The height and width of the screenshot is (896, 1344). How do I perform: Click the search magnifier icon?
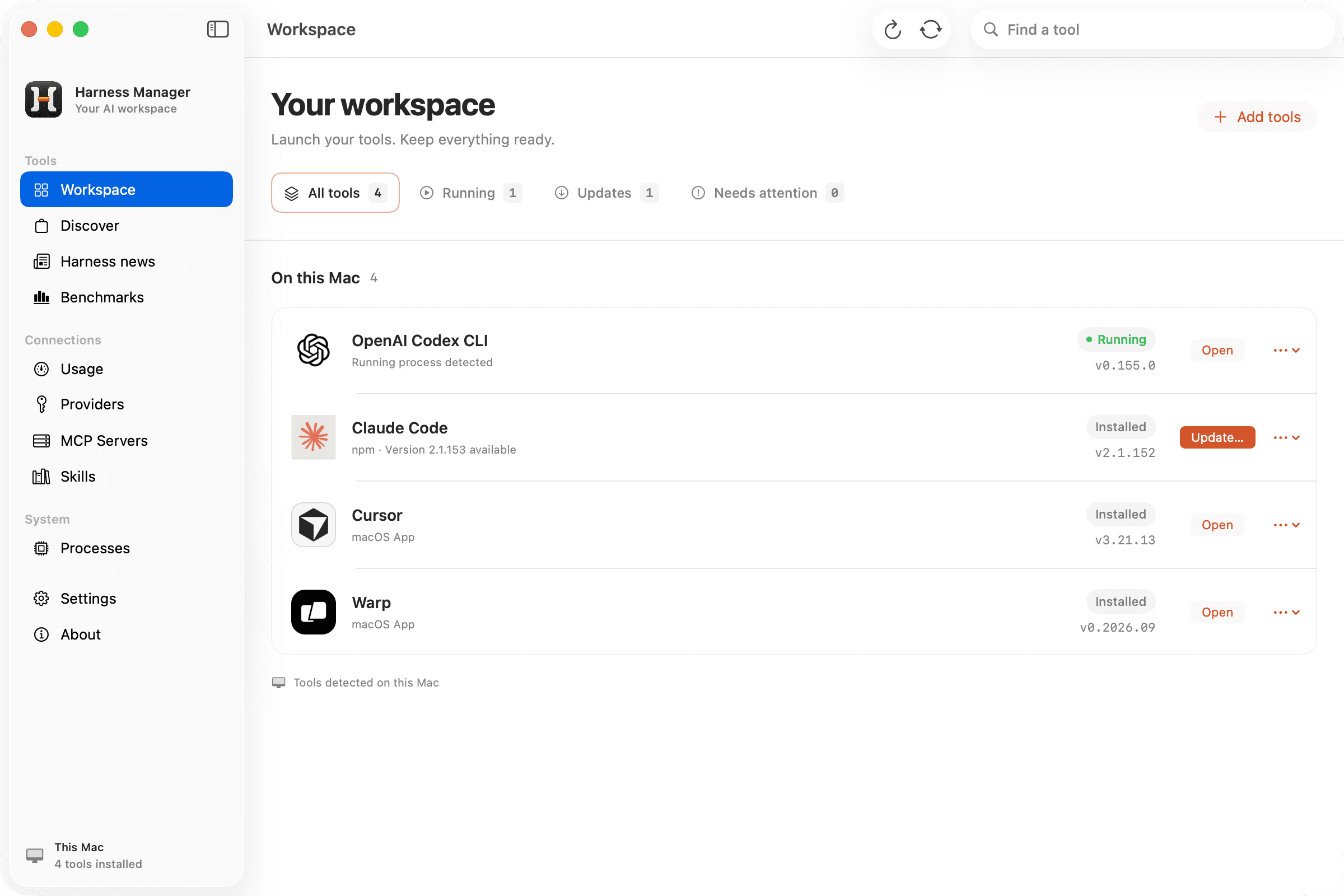pos(991,29)
